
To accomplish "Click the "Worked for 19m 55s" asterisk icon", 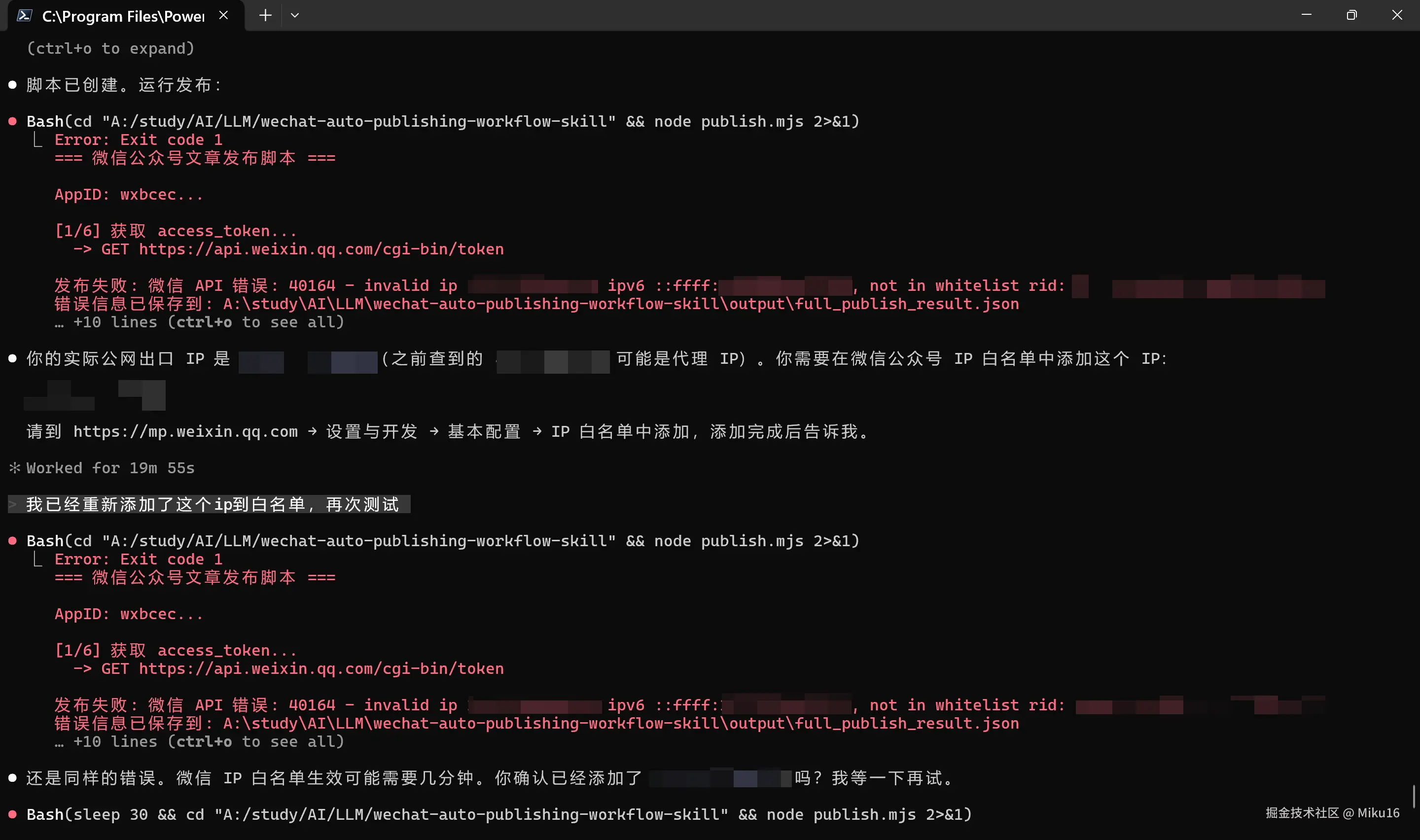I will (15, 467).
